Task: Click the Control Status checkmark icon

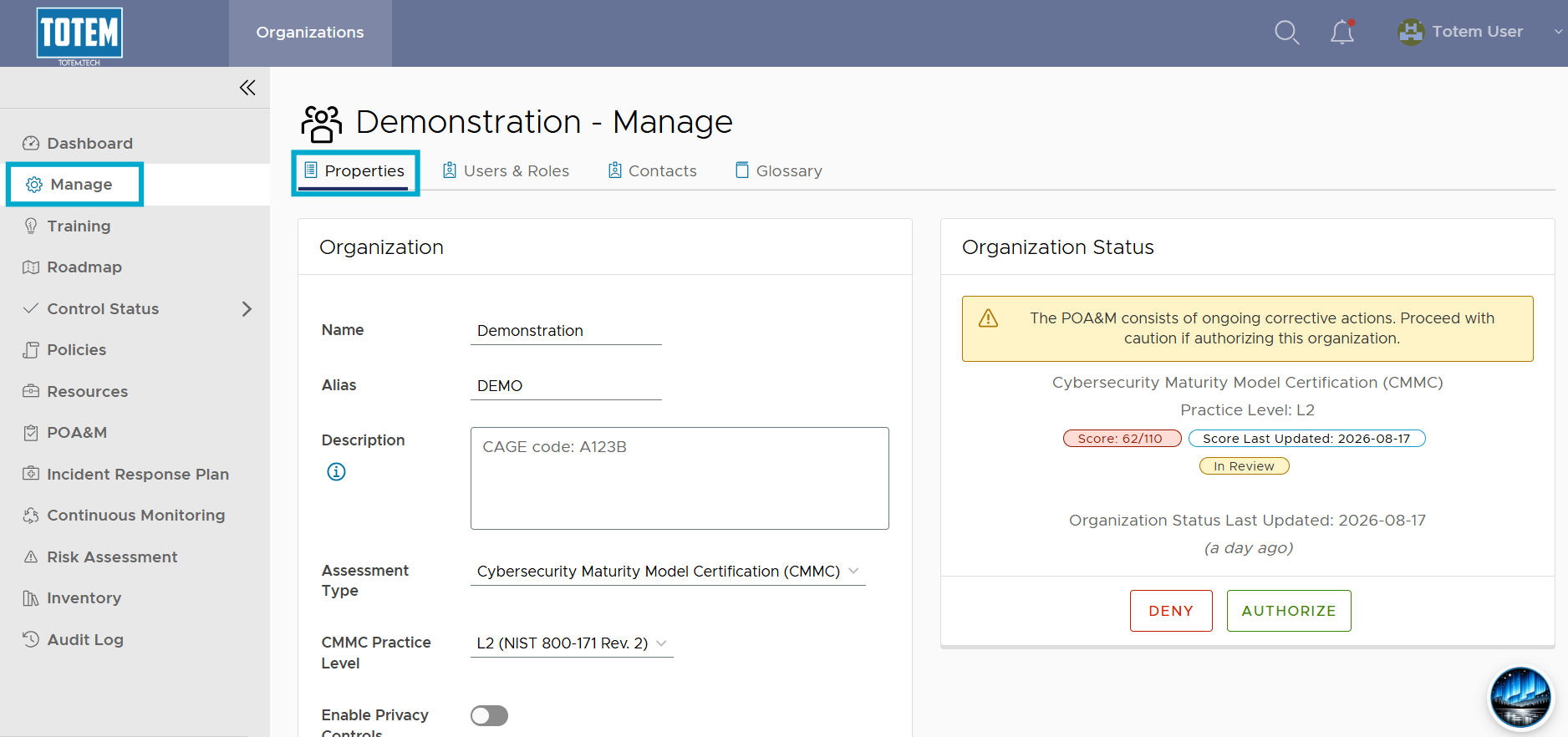Action: pos(31,308)
